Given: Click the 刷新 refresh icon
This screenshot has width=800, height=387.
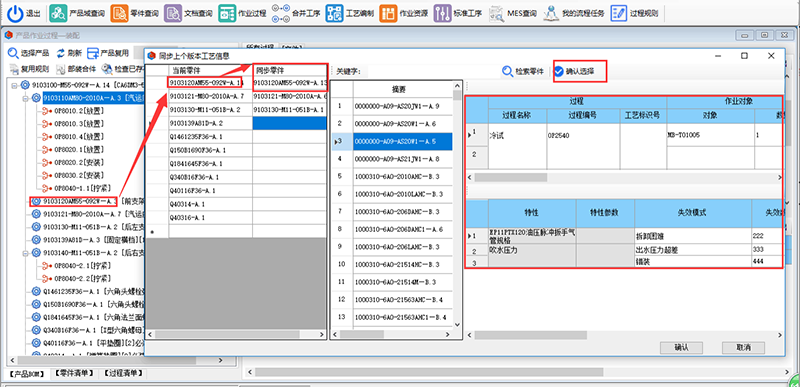Looking at the screenshot, I should click(x=61, y=53).
